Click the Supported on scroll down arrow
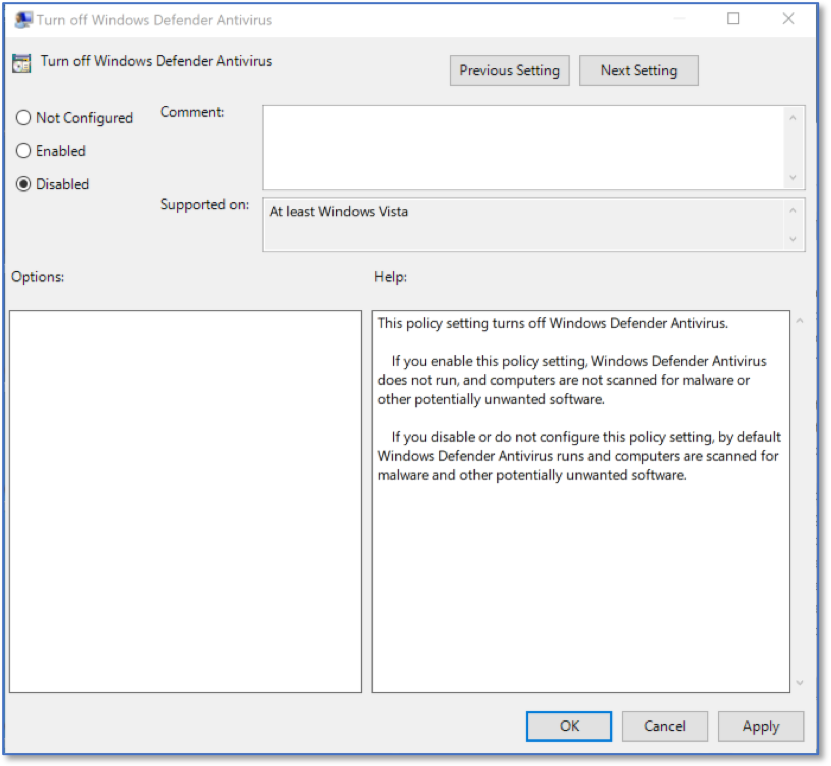 click(793, 239)
